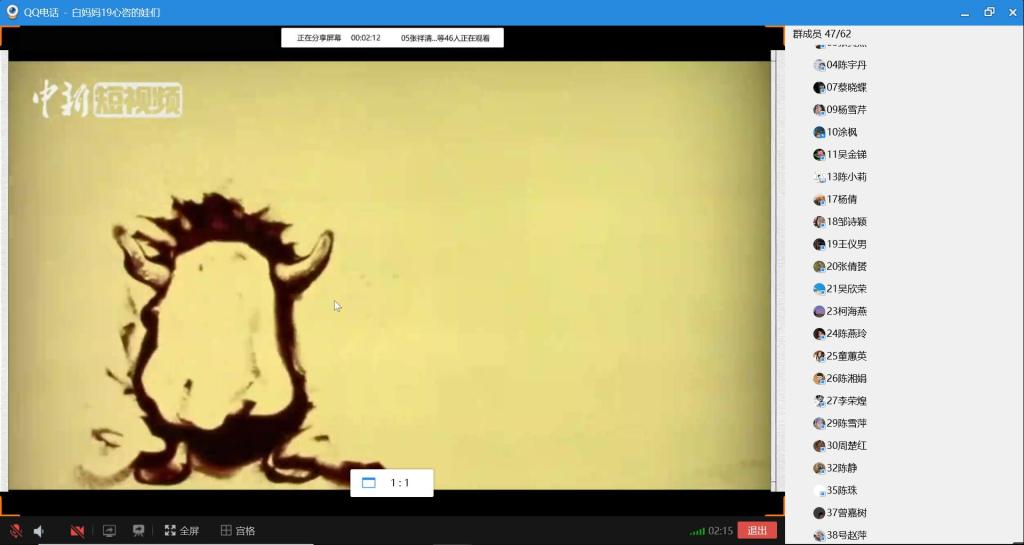
Task: Click avatar of 24陈燕玲
Action: coord(819,334)
